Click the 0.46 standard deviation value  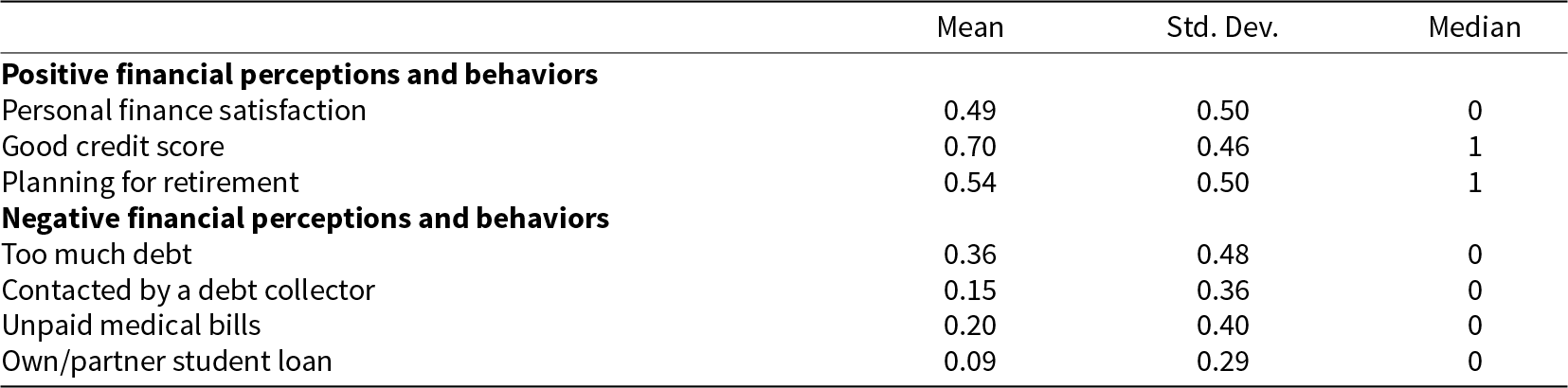[x=1222, y=147]
